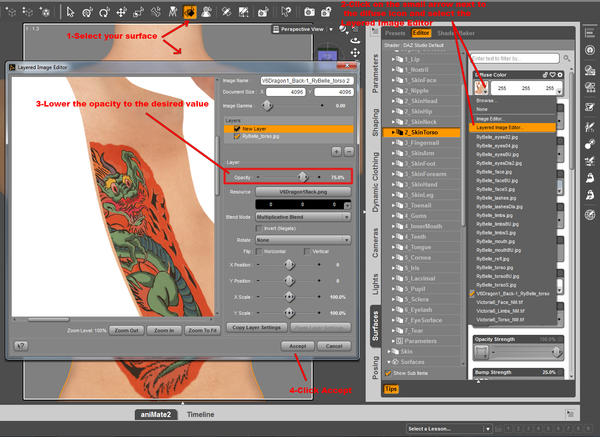Click the viewport pan arrows icon
This screenshot has width=600, height=437.
pyautogui.click(x=355, y=52)
